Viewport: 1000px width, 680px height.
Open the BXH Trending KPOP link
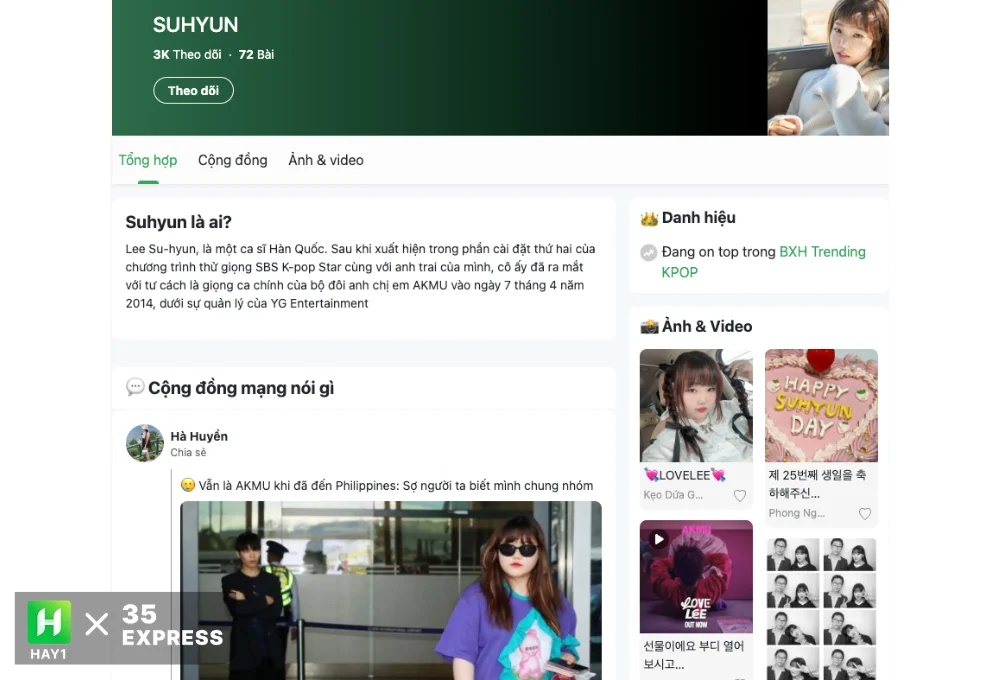763,262
